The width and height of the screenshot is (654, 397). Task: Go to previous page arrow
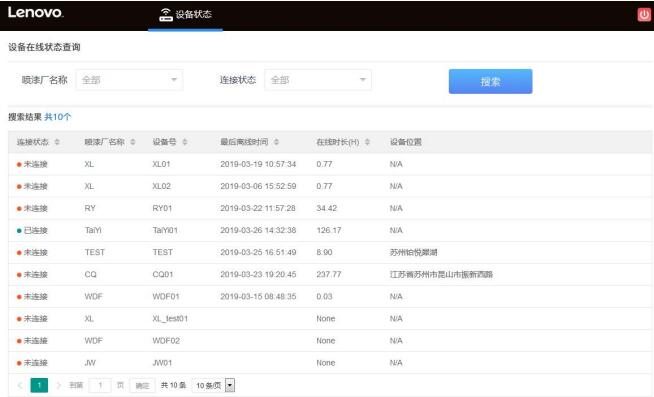click(x=20, y=385)
